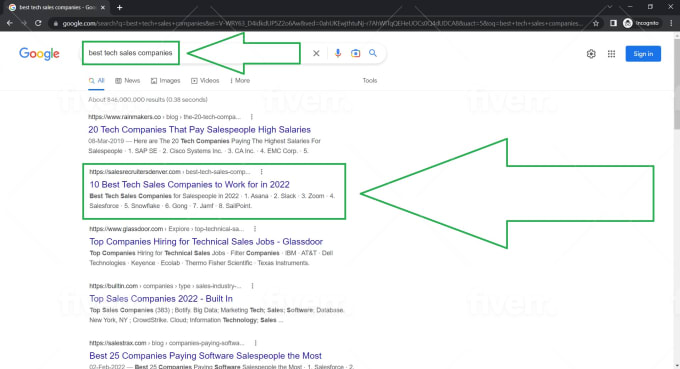Select the All results tab
Screen dimensions: 680x369
point(96,81)
